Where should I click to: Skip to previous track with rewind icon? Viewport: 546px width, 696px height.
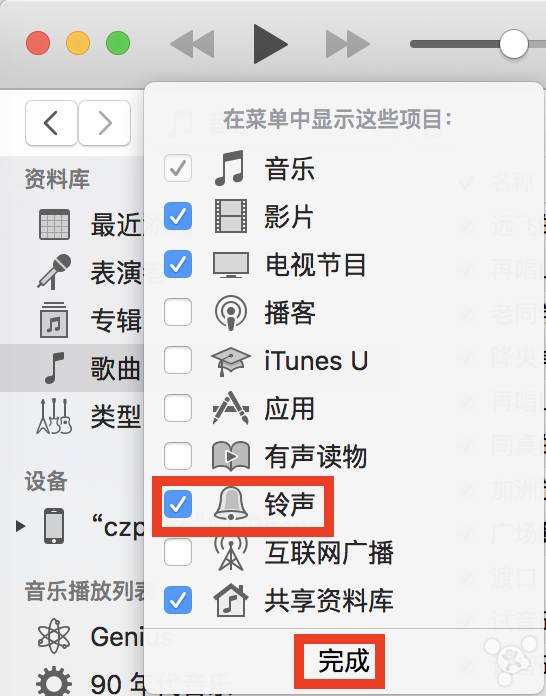[x=192, y=44]
